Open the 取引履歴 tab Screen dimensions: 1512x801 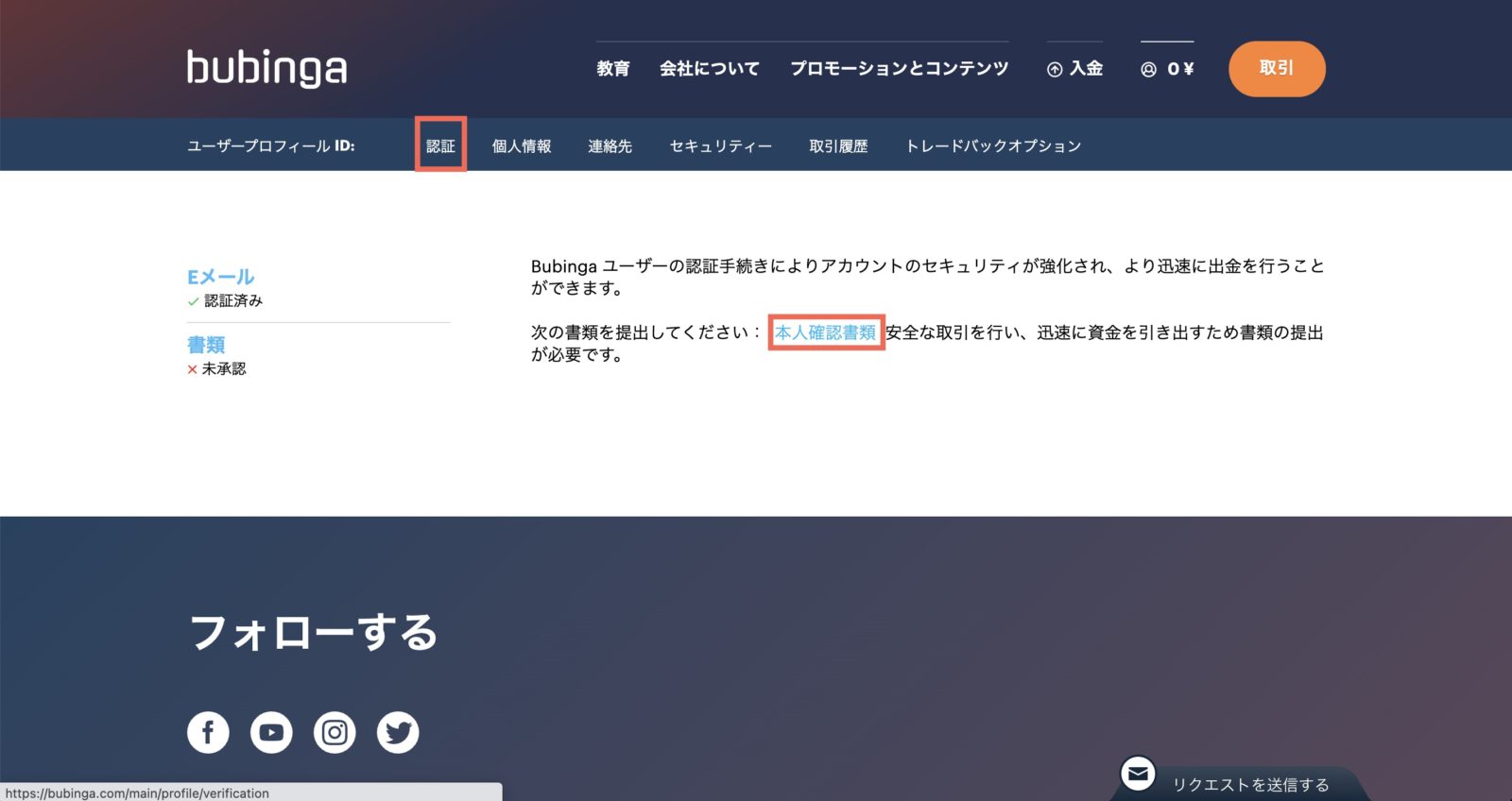(838, 145)
